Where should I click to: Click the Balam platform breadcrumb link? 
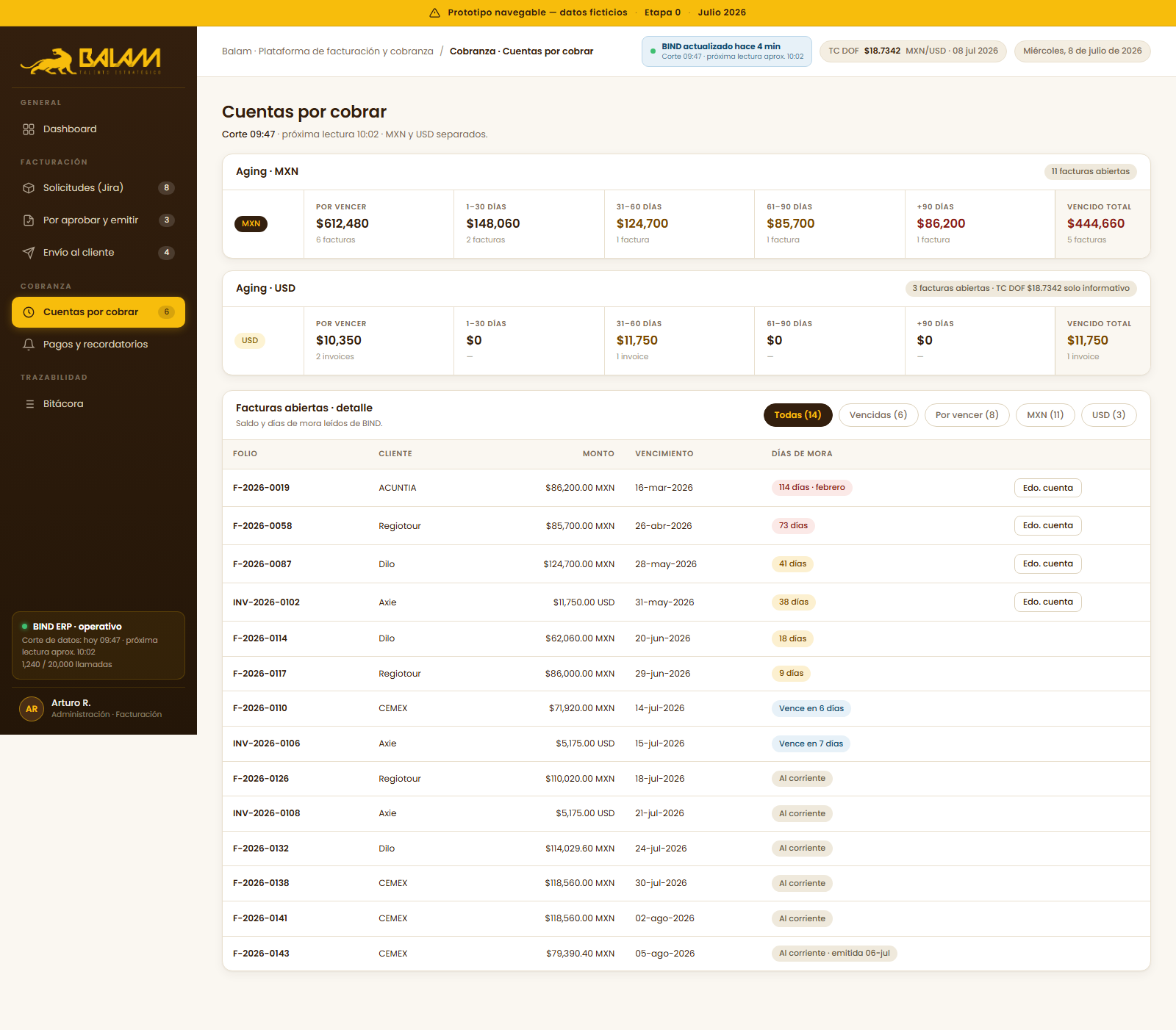[x=328, y=51]
